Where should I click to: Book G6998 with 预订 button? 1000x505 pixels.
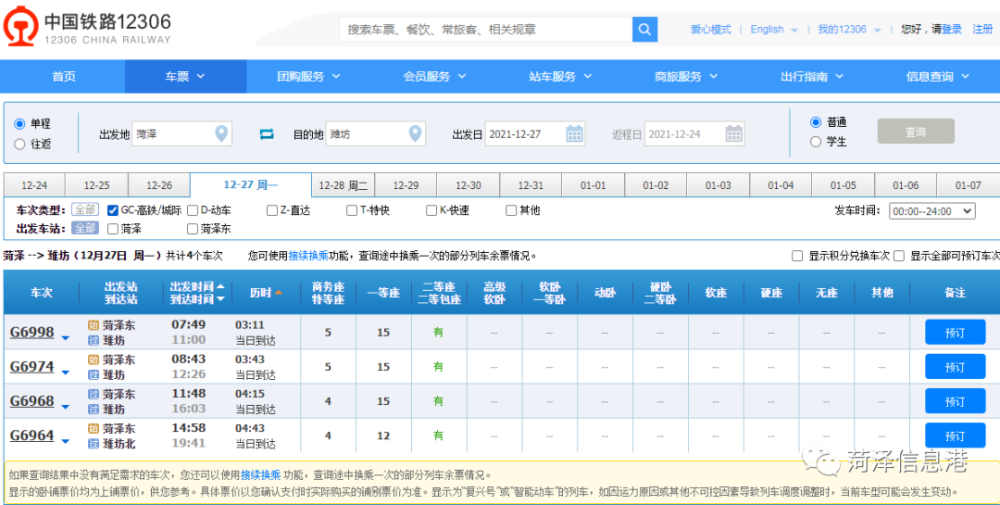click(x=955, y=332)
